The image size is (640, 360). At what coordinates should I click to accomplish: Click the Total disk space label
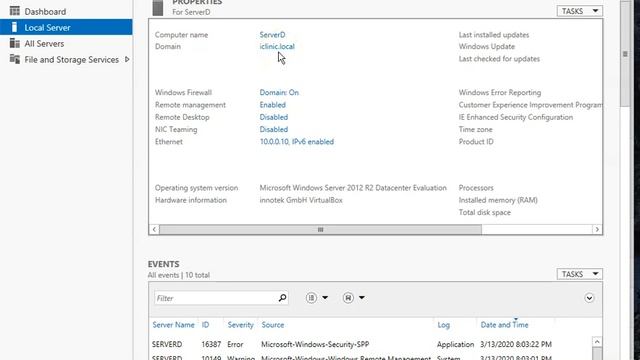click(x=484, y=212)
